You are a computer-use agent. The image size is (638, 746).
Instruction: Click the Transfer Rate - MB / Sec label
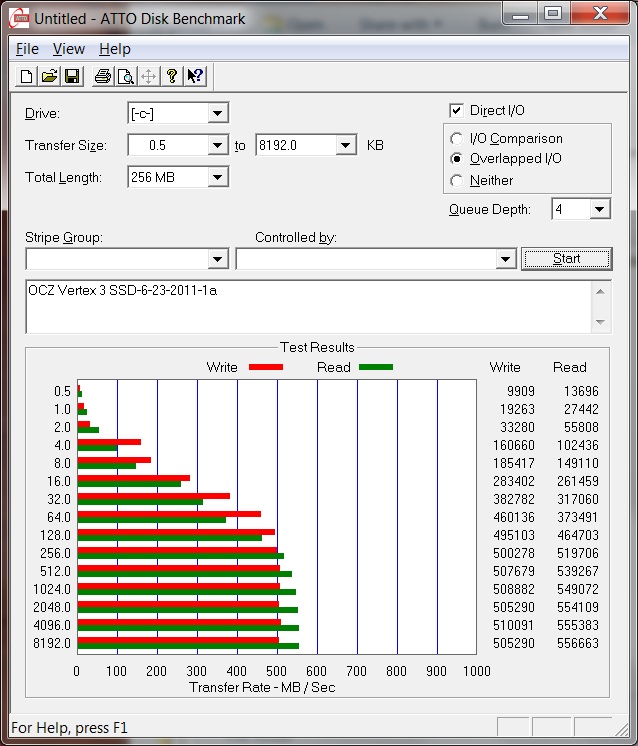(262, 687)
